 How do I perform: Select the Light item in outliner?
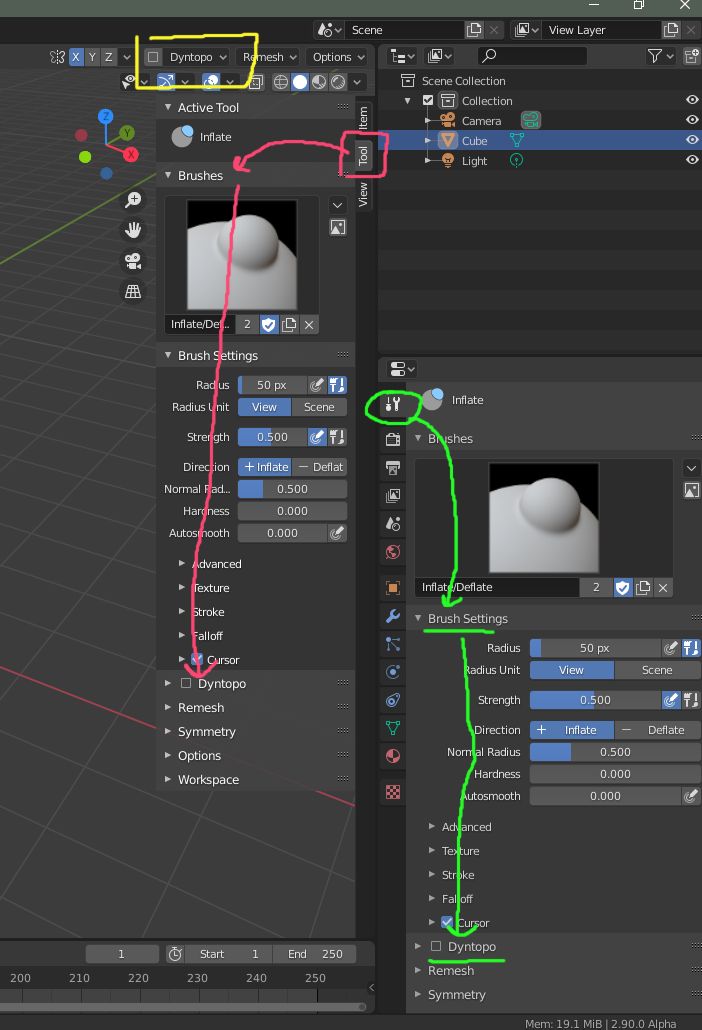474,161
